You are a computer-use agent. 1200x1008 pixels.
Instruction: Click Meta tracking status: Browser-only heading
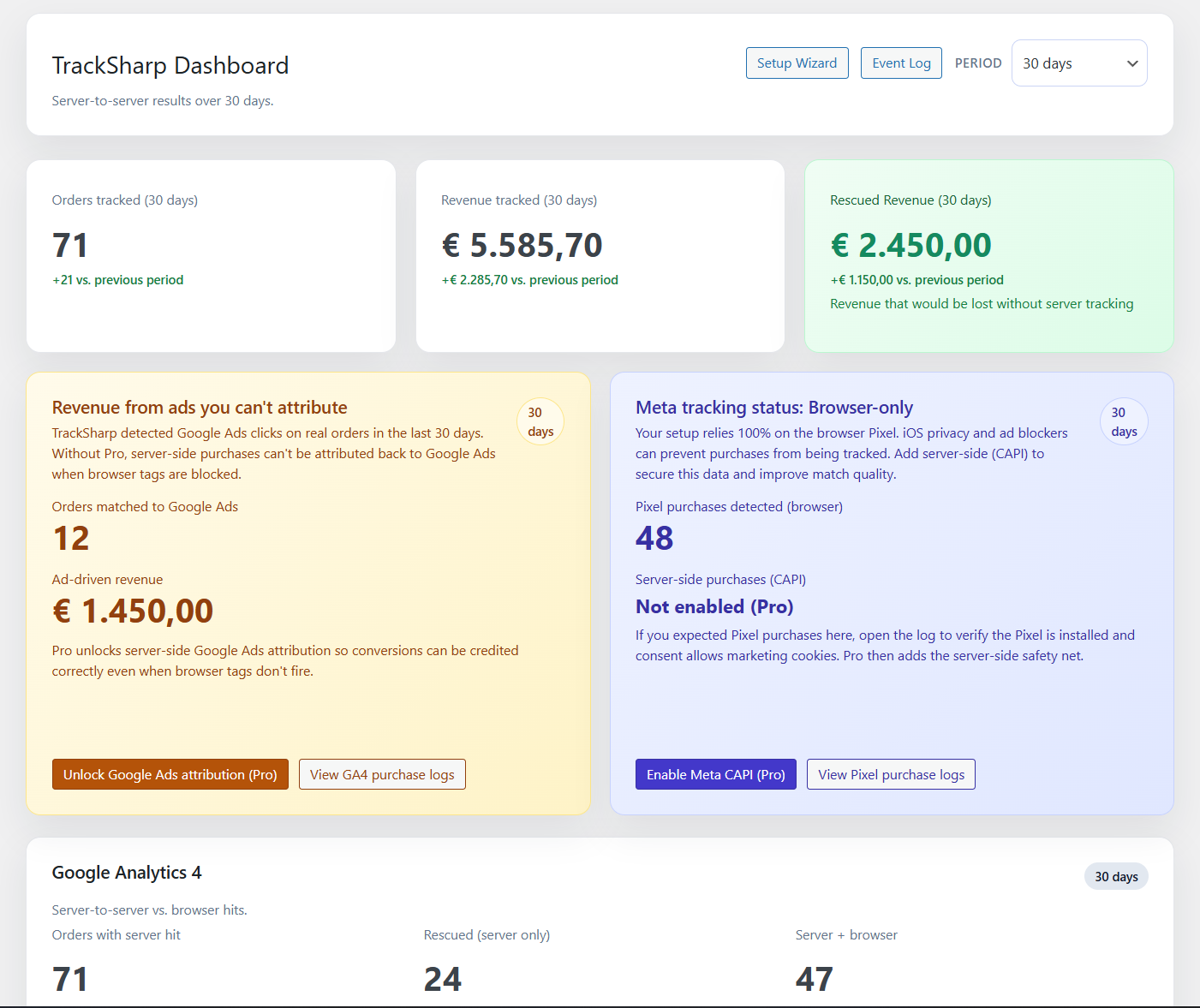point(774,408)
